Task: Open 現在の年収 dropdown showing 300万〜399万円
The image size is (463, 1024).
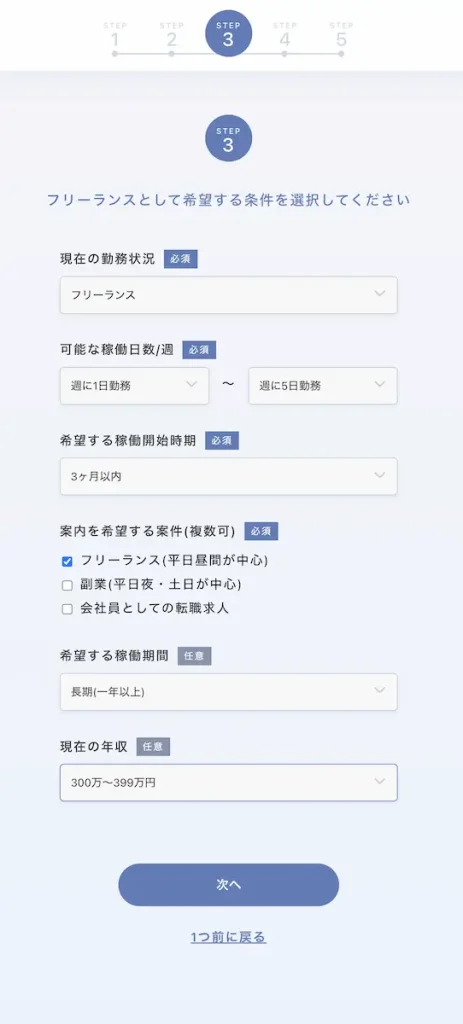Action: pos(229,782)
